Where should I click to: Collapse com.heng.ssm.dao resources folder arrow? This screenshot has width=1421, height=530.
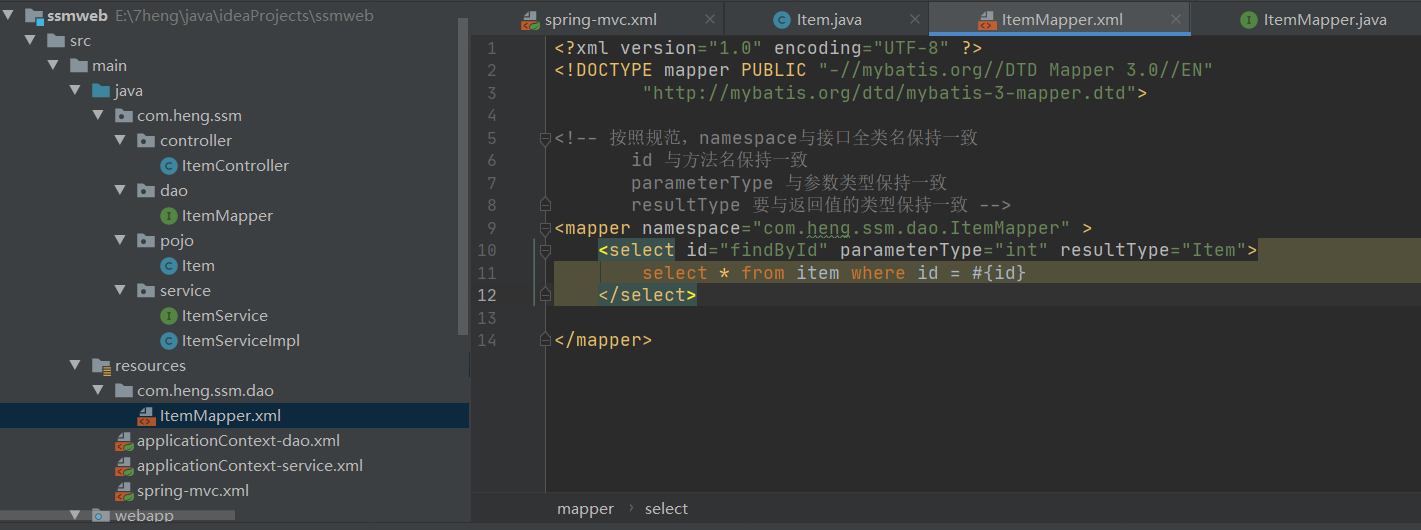pos(99,391)
